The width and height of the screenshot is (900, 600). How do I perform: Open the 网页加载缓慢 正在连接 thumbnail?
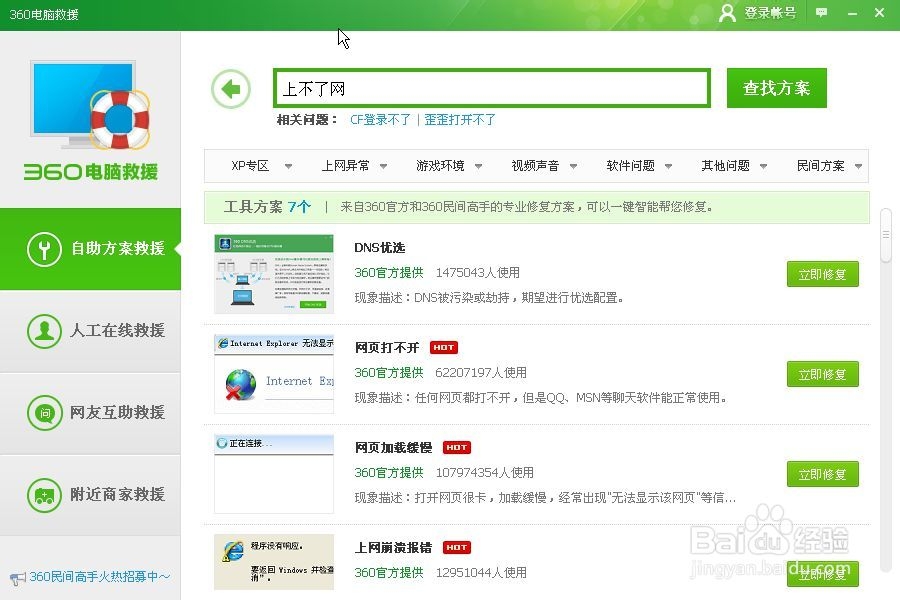[x=274, y=474]
